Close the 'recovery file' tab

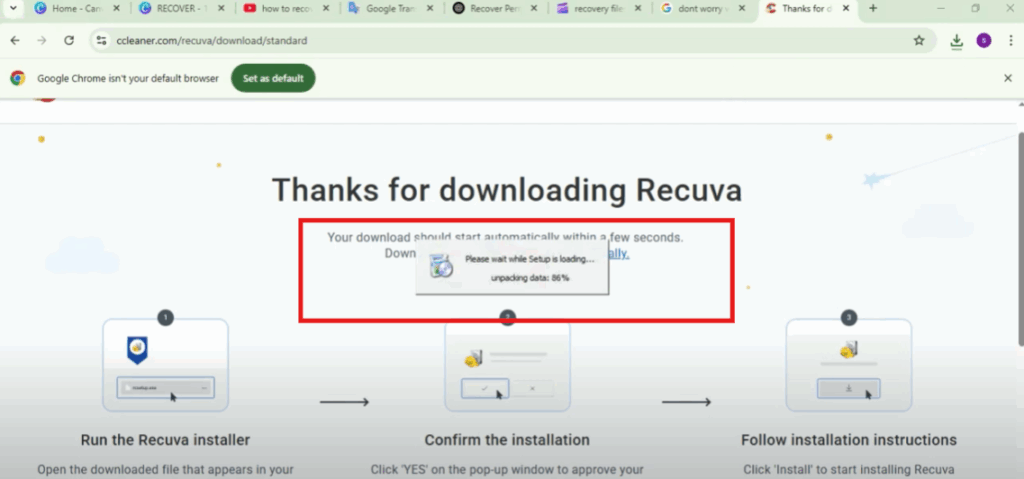[x=639, y=9]
